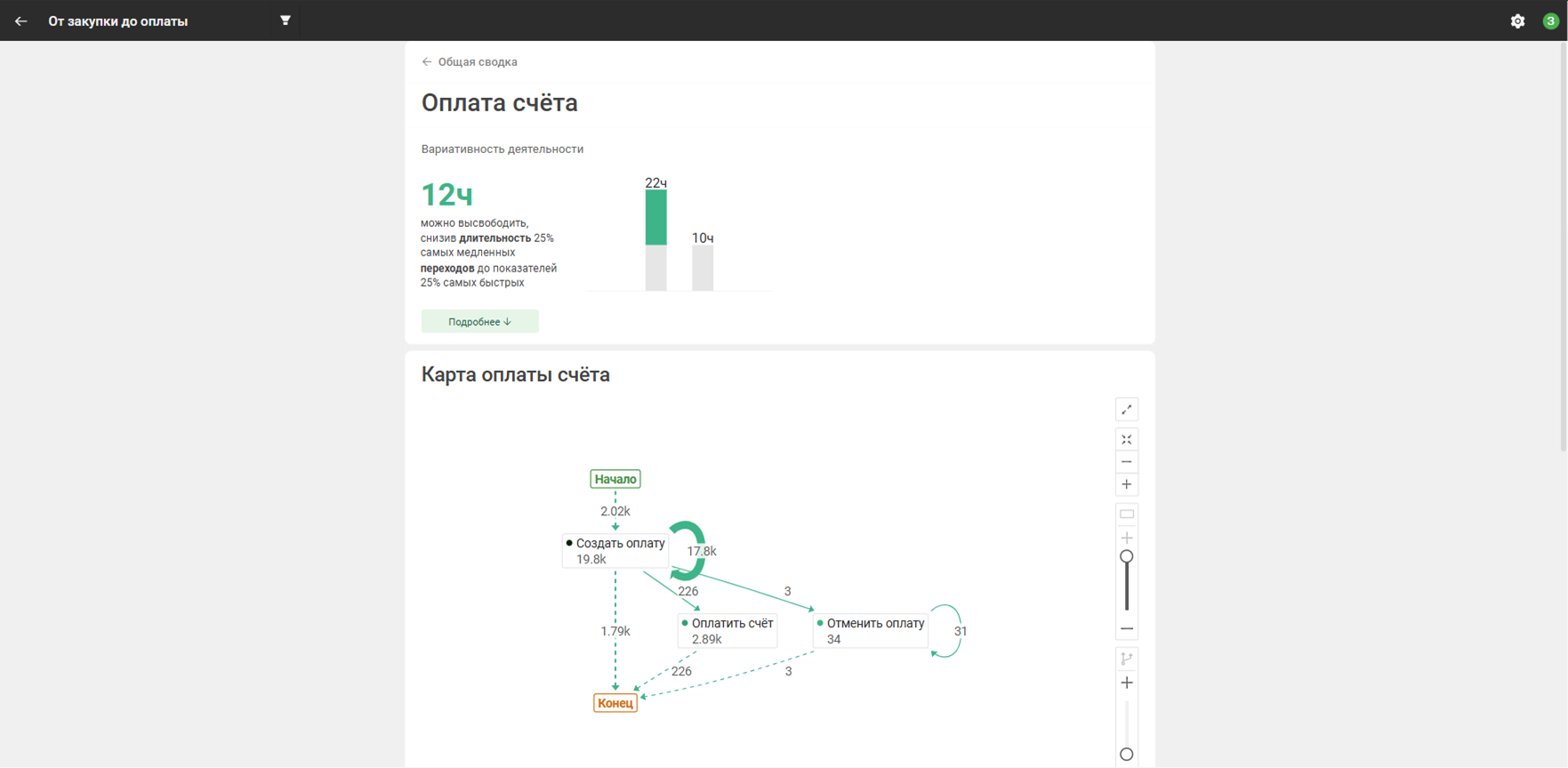
Task: Click the transitions slider handle at bottom
Action: pyautogui.click(x=1126, y=755)
